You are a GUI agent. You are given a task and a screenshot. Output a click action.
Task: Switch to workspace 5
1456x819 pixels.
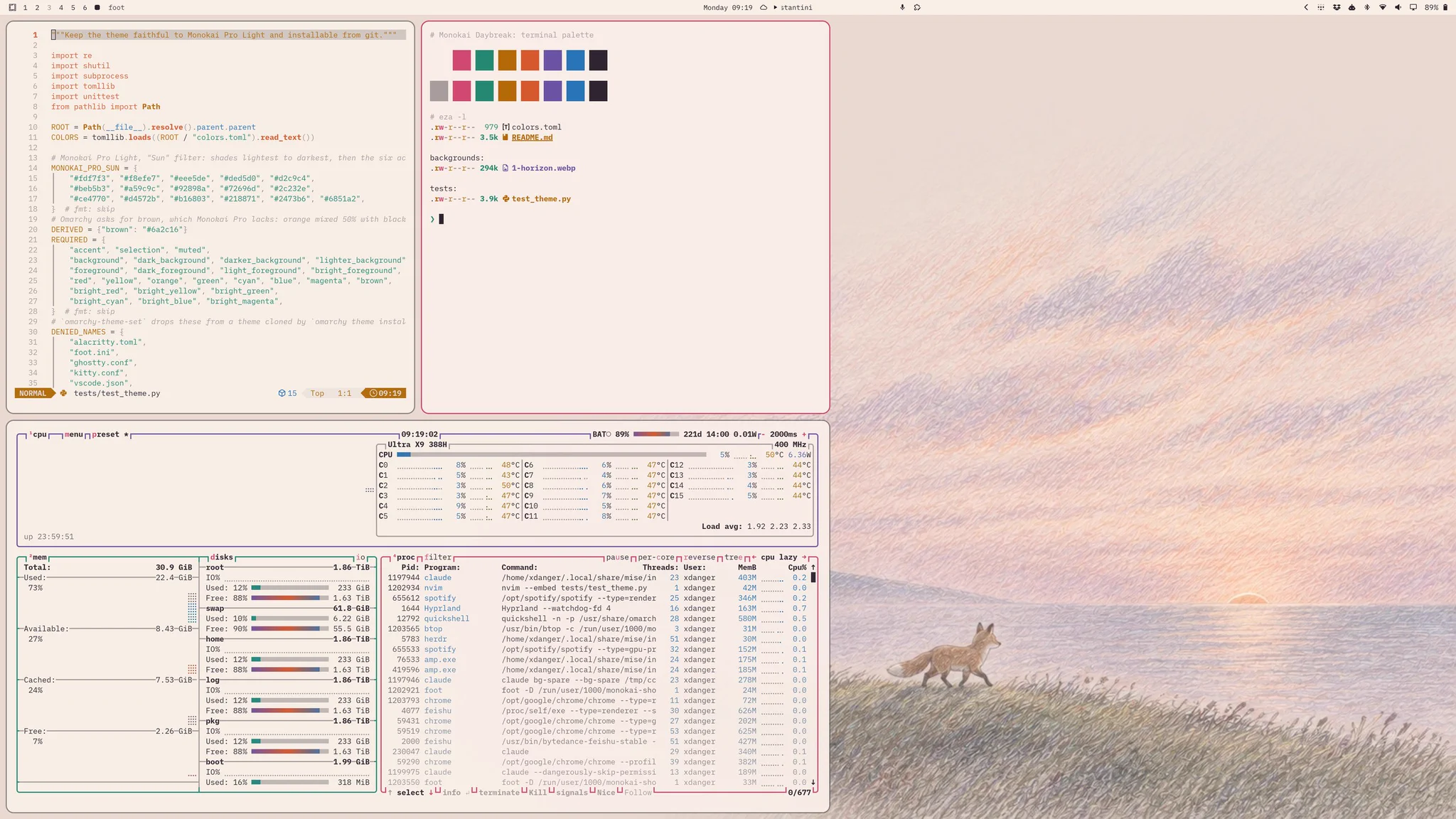73,8
